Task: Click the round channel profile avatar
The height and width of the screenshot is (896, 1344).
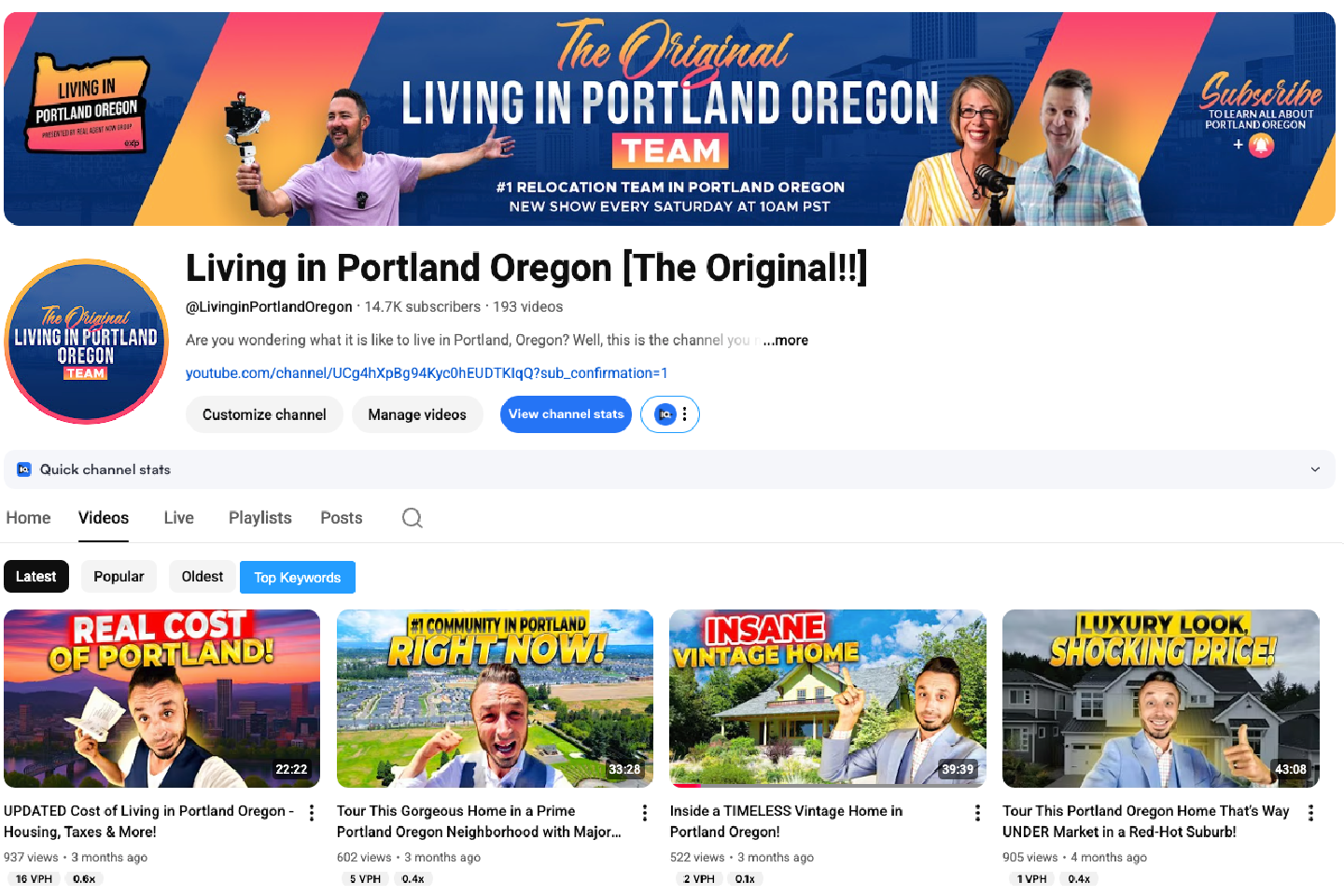Action: click(x=86, y=342)
